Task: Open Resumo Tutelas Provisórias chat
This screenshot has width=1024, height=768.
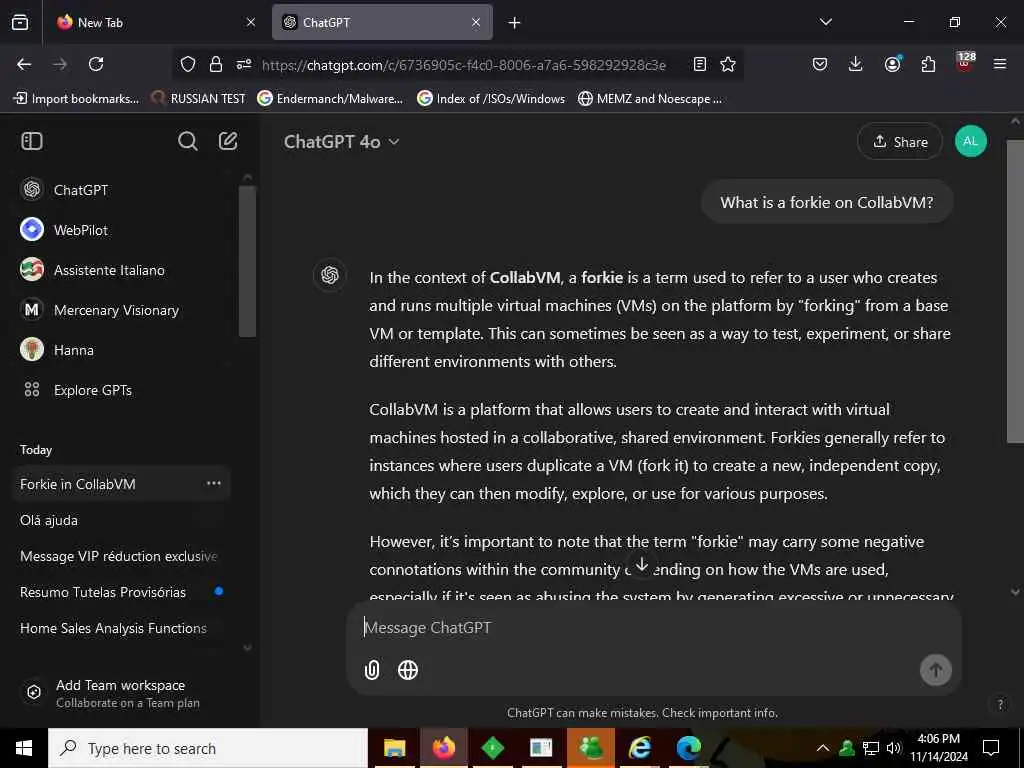Action: pos(121,592)
